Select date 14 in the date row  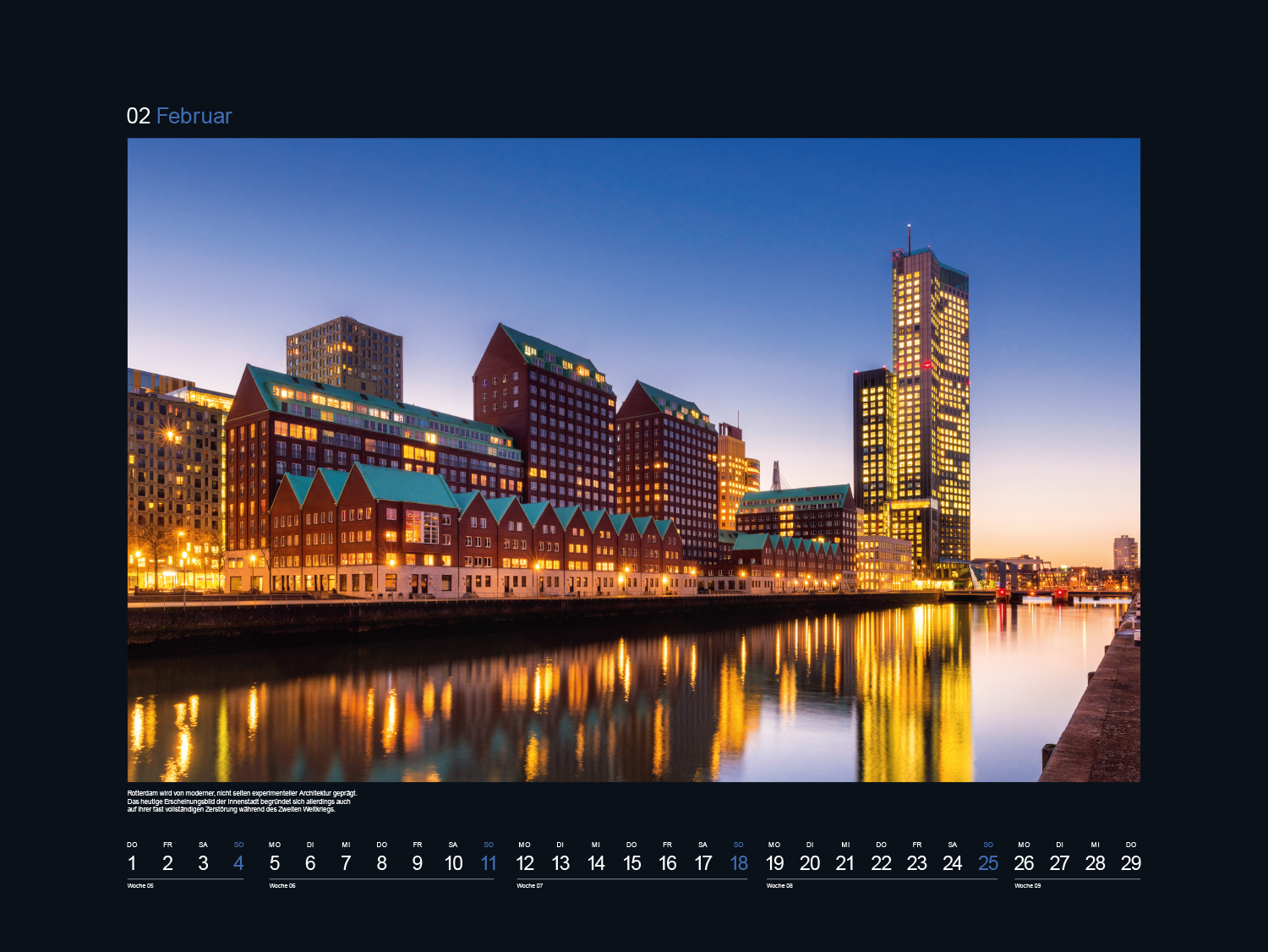(596, 863)
